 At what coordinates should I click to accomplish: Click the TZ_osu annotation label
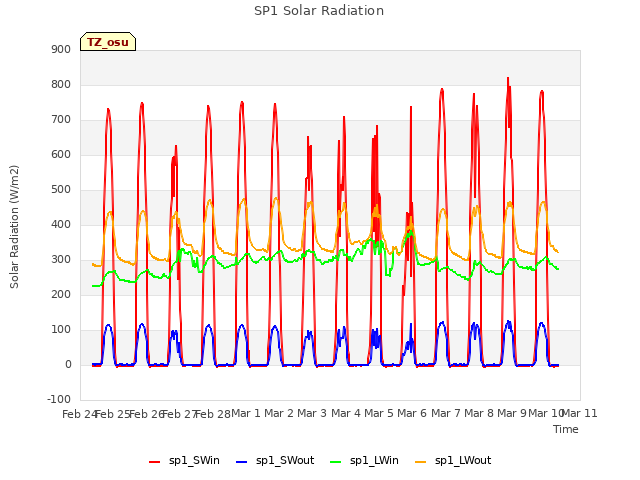click(x=108, y=42)
